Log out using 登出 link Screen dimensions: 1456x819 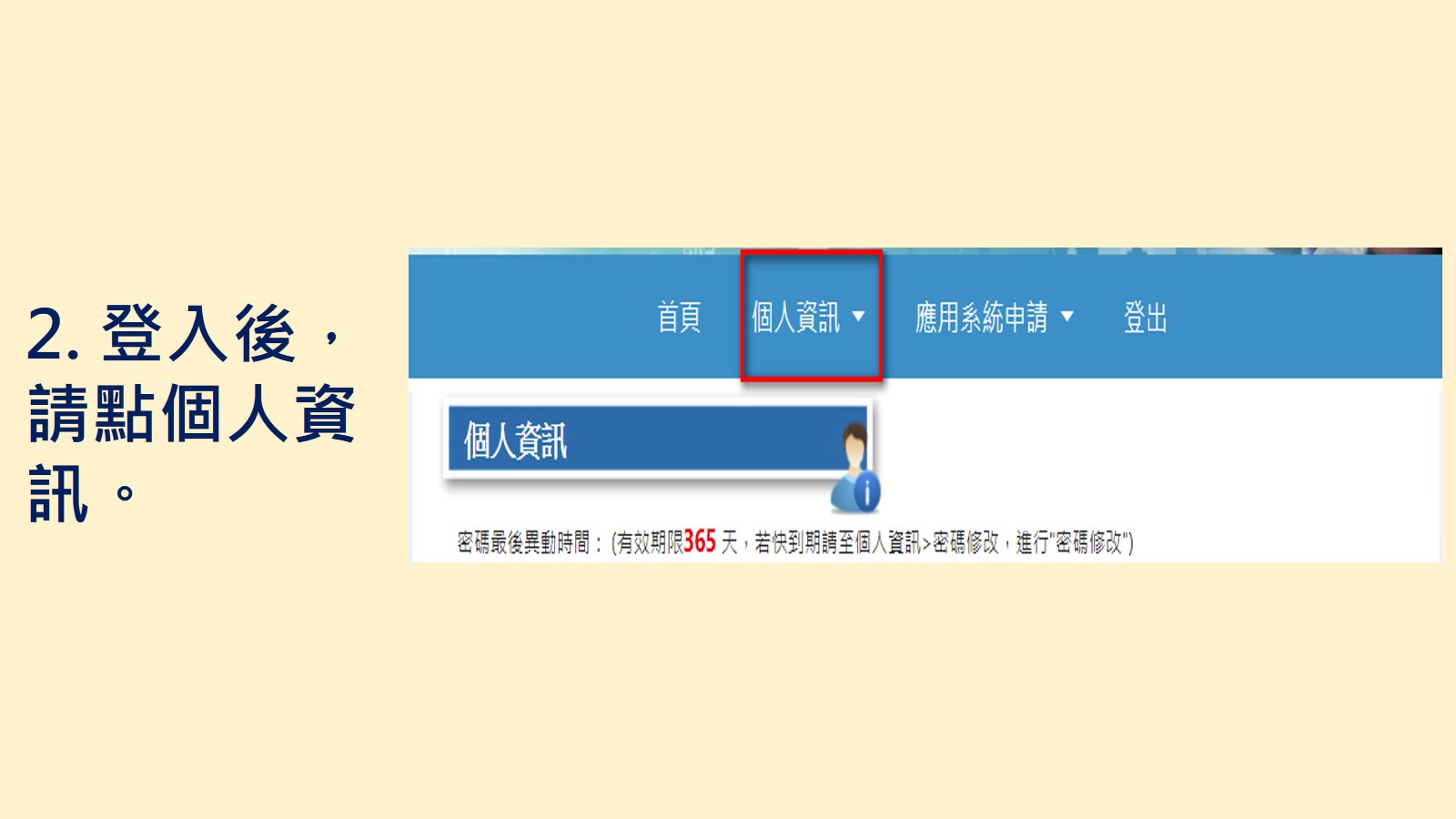1146,318
